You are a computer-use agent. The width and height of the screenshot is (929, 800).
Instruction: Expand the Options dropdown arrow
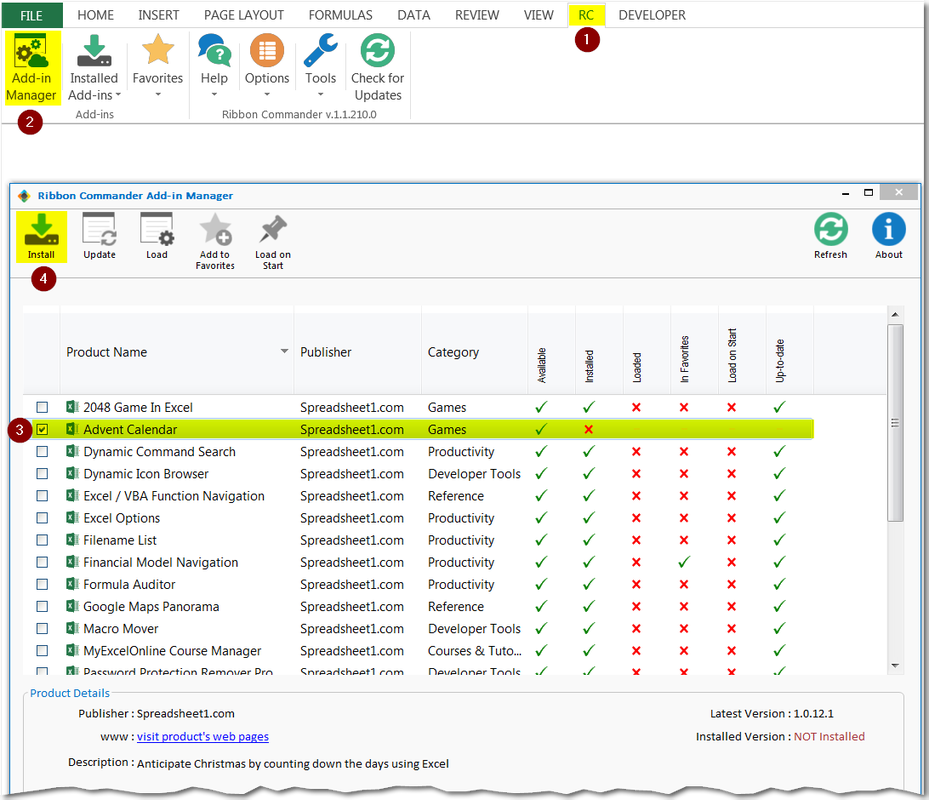coord(267,95)
